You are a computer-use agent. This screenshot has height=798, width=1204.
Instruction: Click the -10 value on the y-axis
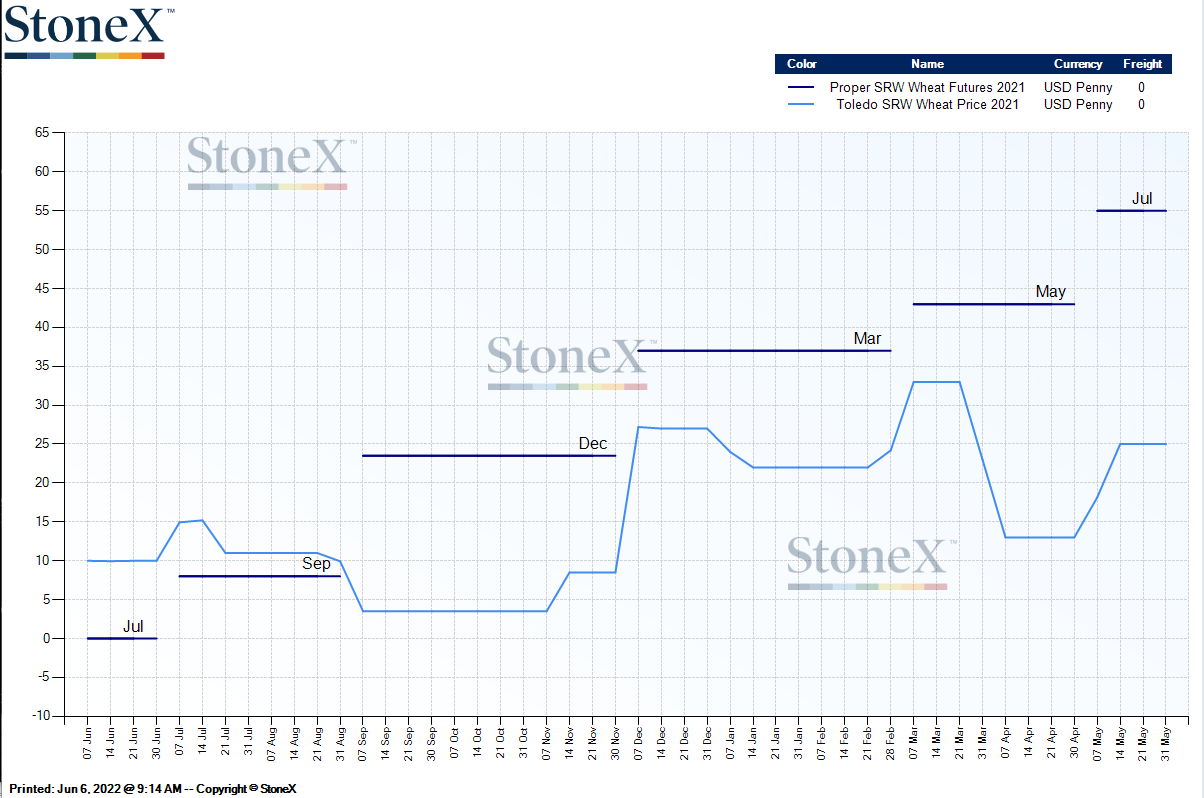(x=40, y=716)
